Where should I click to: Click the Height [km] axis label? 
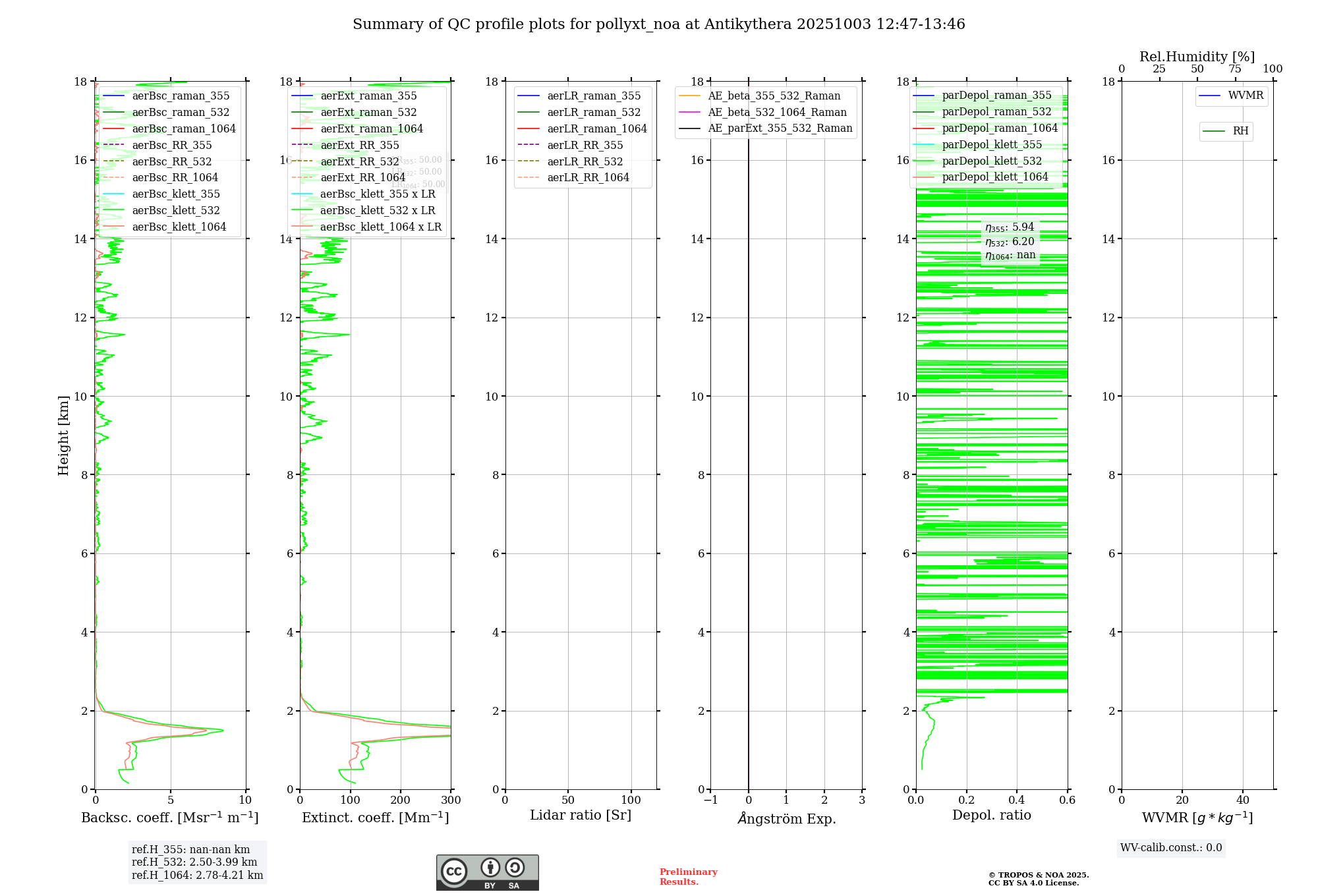point(63,435)
